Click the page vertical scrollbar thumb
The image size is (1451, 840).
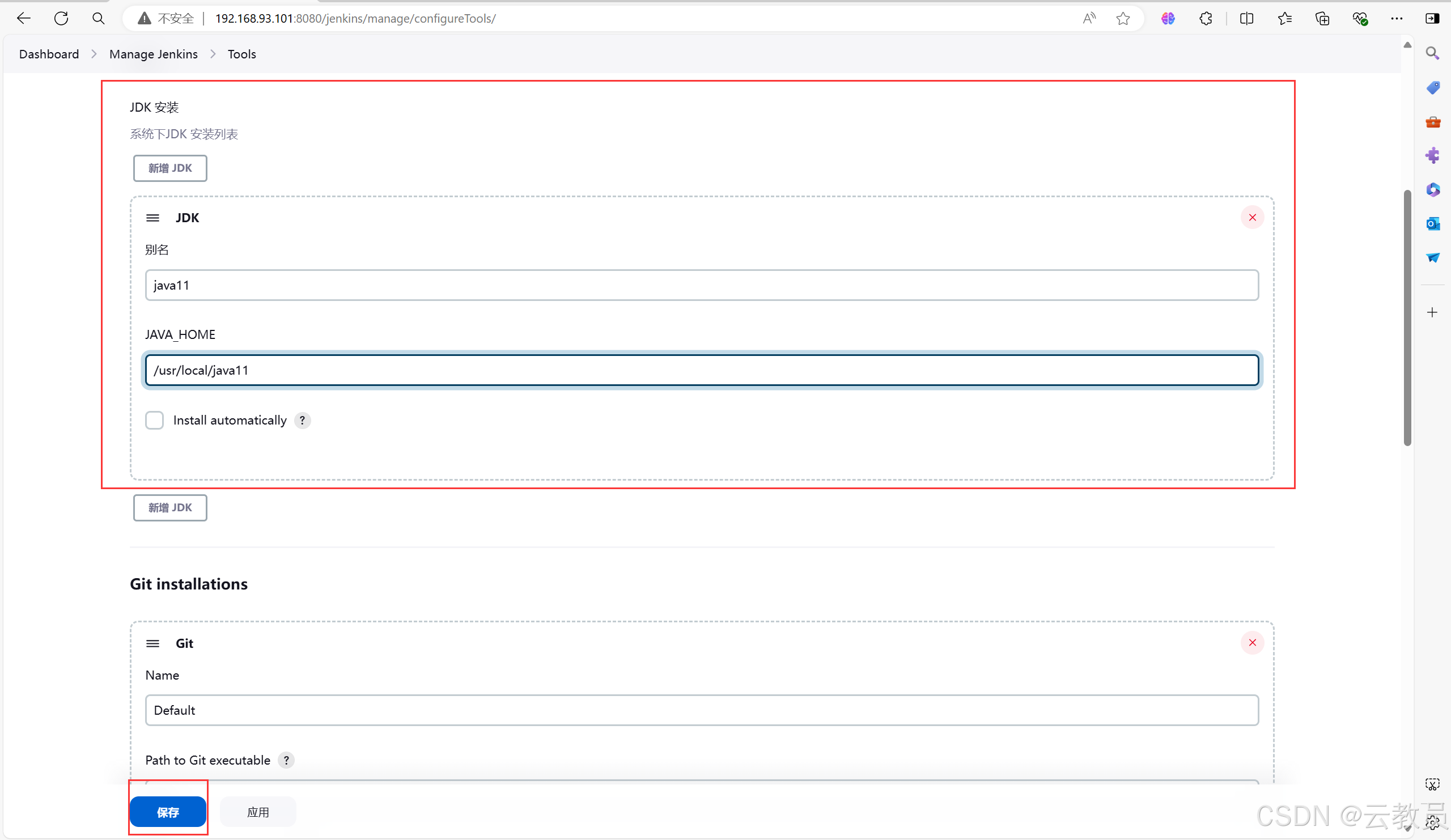pyautogui.click(x=1407, y=318)
